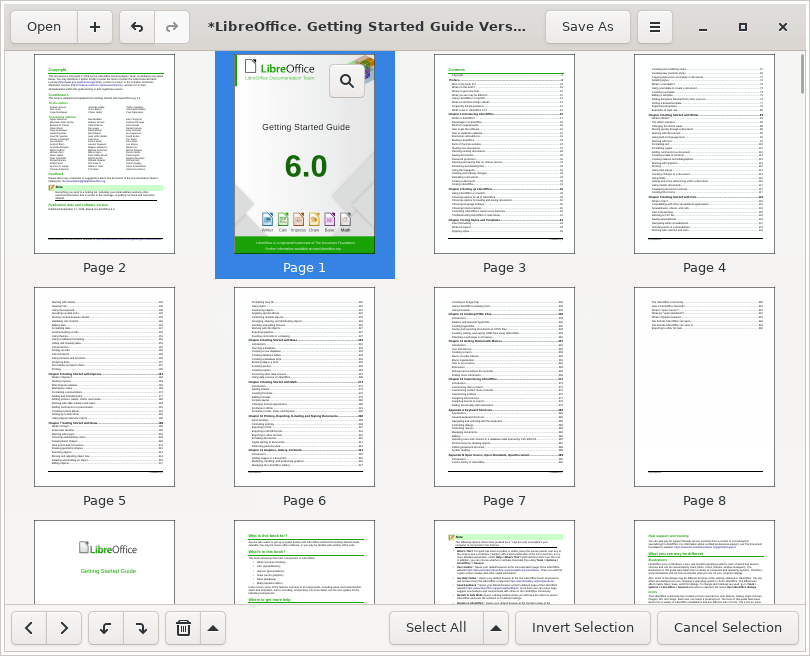Select the Page 5 thumbnail

104,387
